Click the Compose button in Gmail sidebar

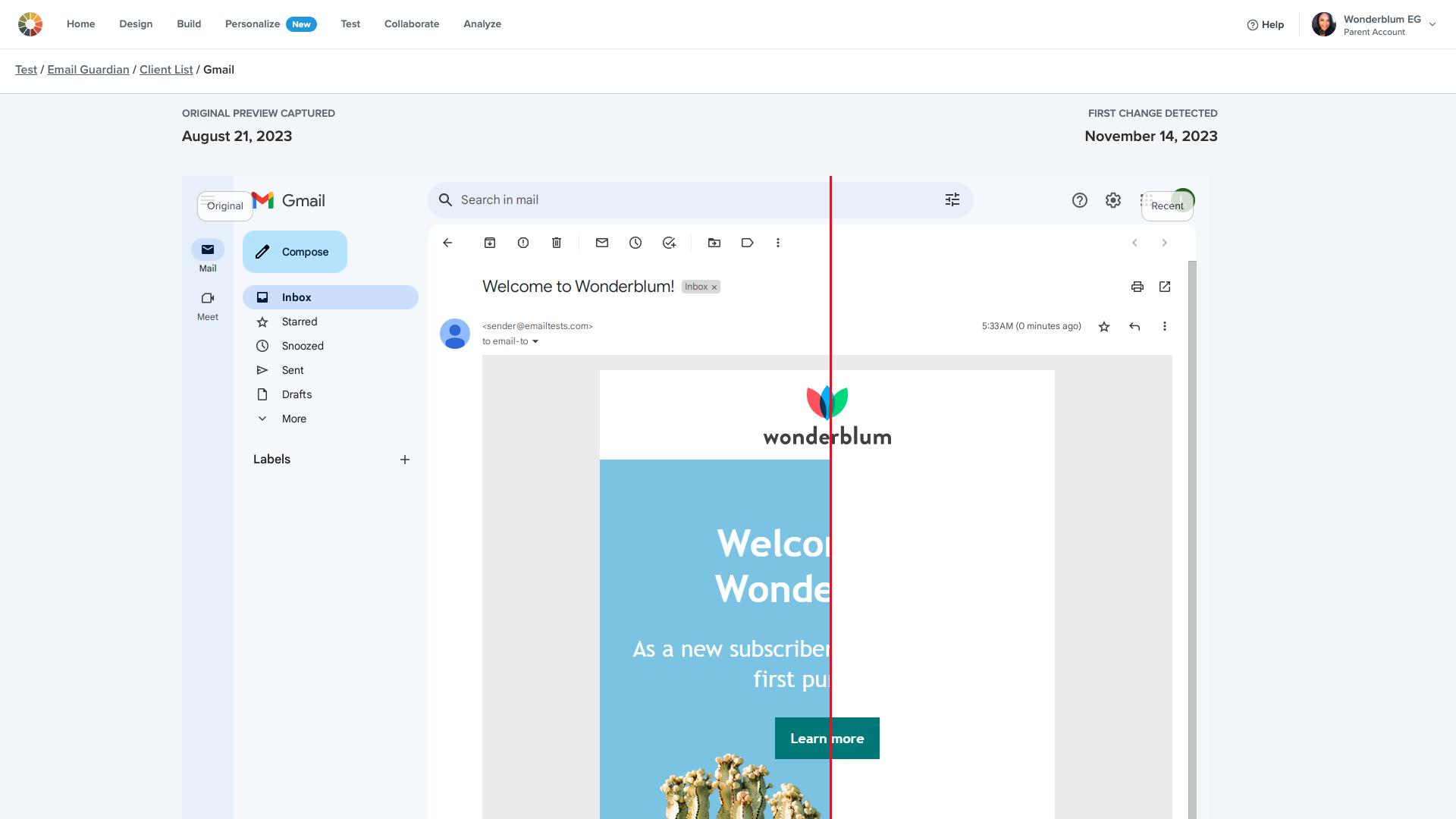[295, 252]
